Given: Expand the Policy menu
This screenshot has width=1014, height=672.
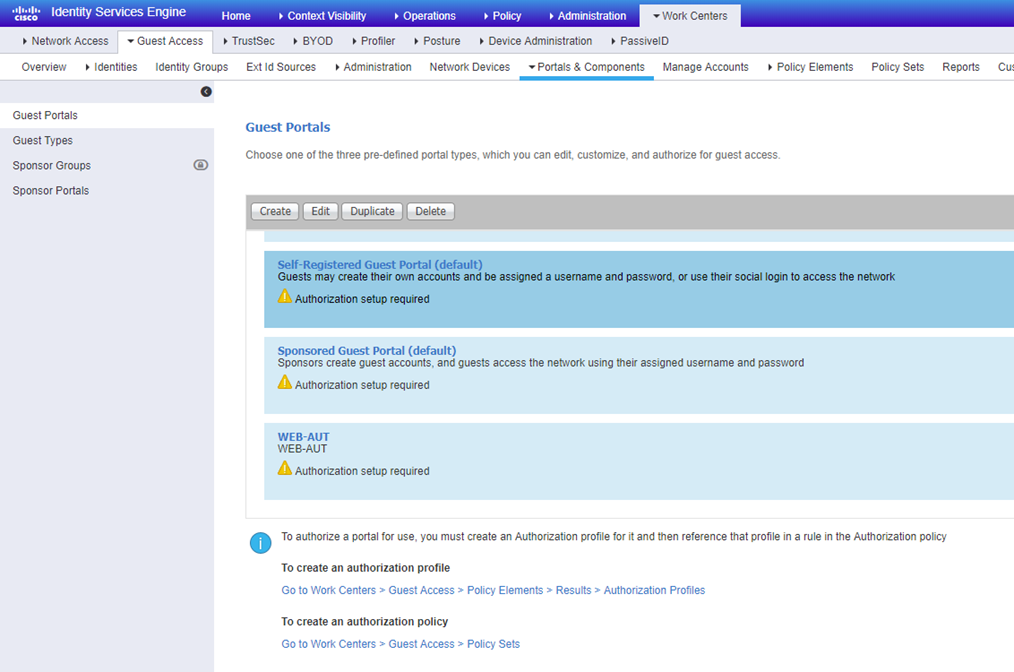Looking at the screenshot, I should pos(502,16).
